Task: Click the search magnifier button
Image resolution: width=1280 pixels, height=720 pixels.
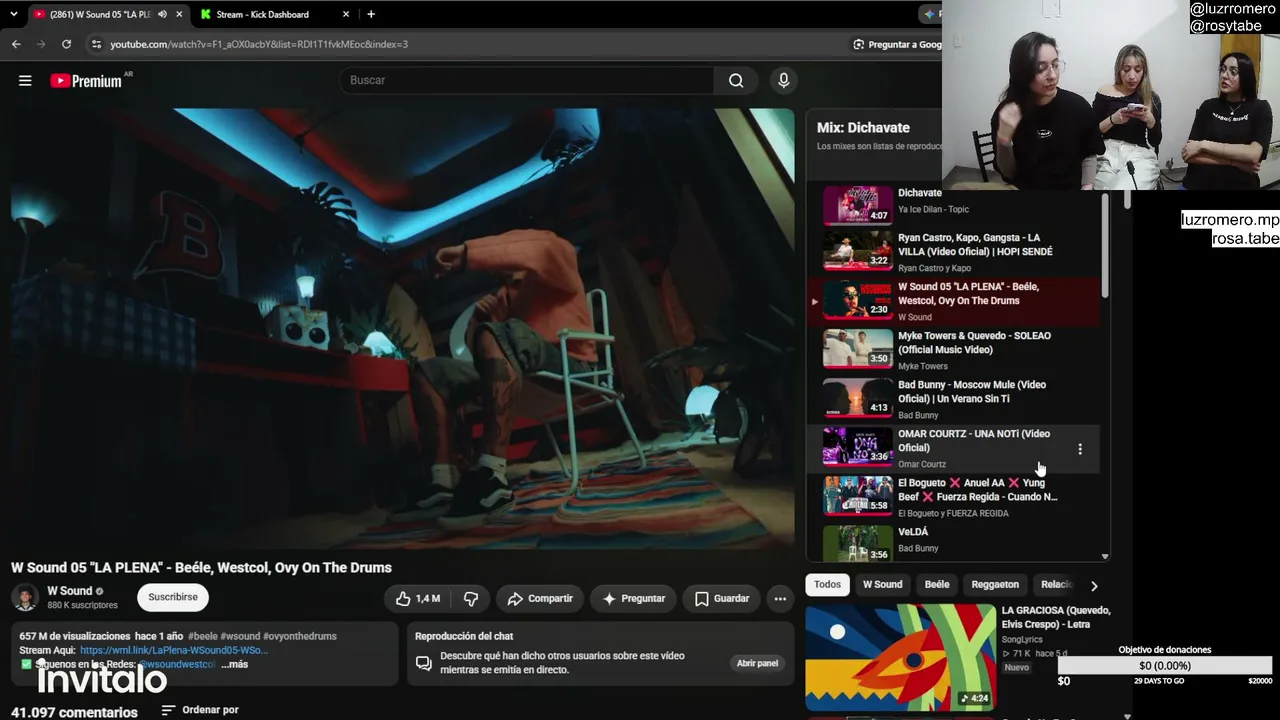Action: coord(736,80)
